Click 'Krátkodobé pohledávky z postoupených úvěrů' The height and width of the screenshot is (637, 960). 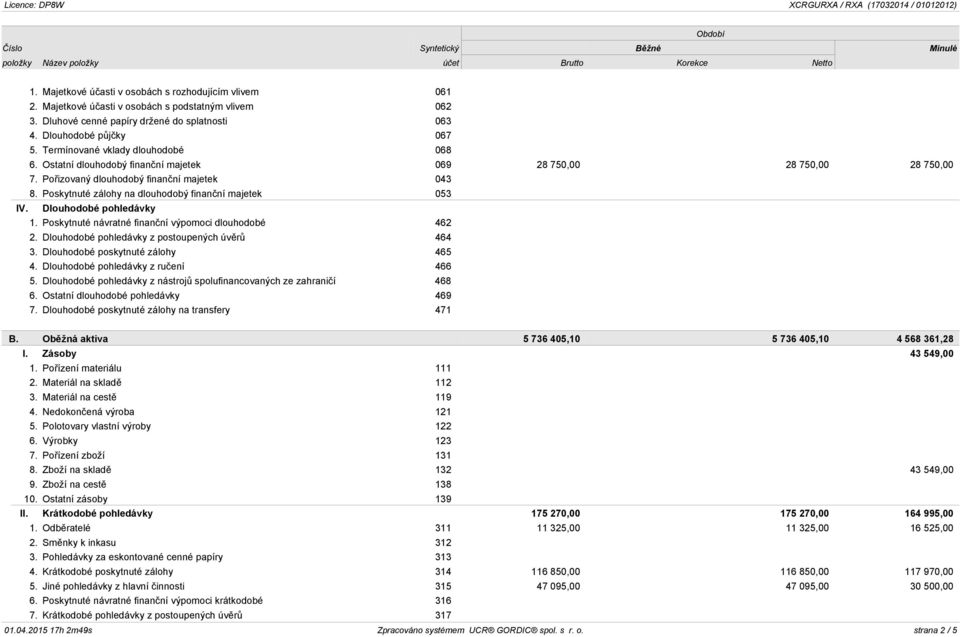142,616
